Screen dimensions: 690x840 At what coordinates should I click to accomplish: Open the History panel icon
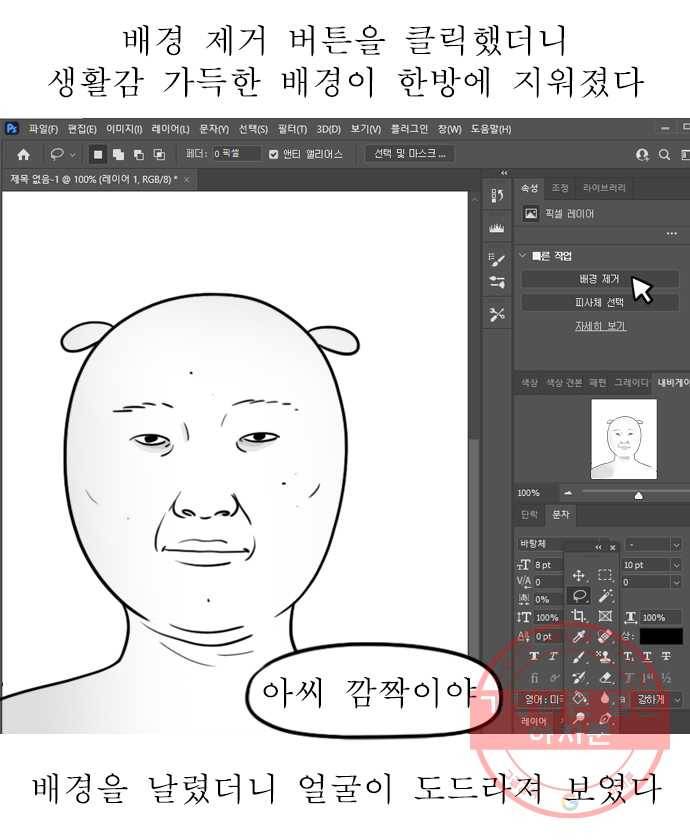pos(497,196)
